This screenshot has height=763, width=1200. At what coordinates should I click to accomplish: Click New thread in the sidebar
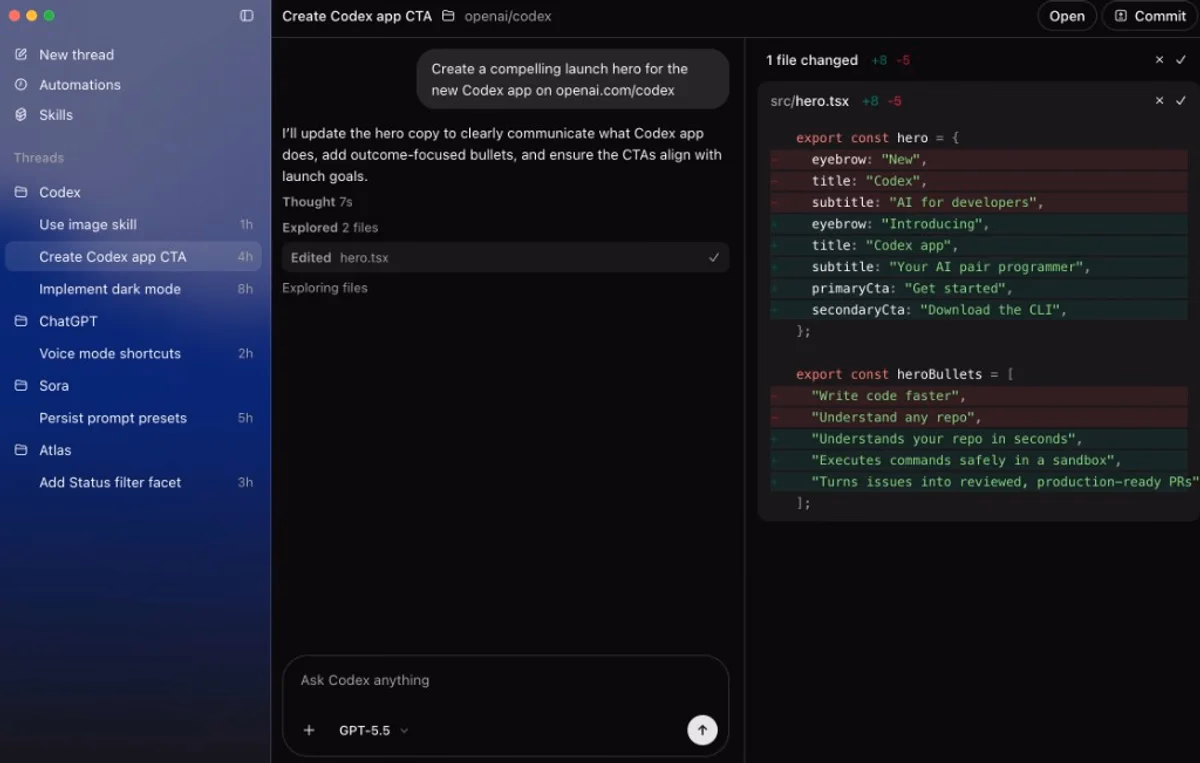coord(76,54)
